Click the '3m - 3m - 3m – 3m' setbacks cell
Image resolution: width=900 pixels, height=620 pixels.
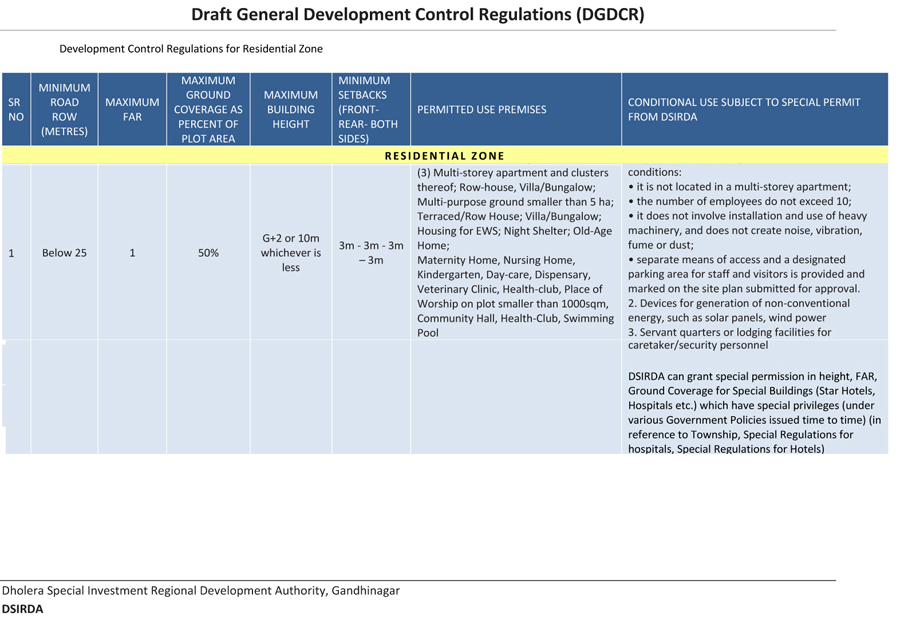coord(370,253)
